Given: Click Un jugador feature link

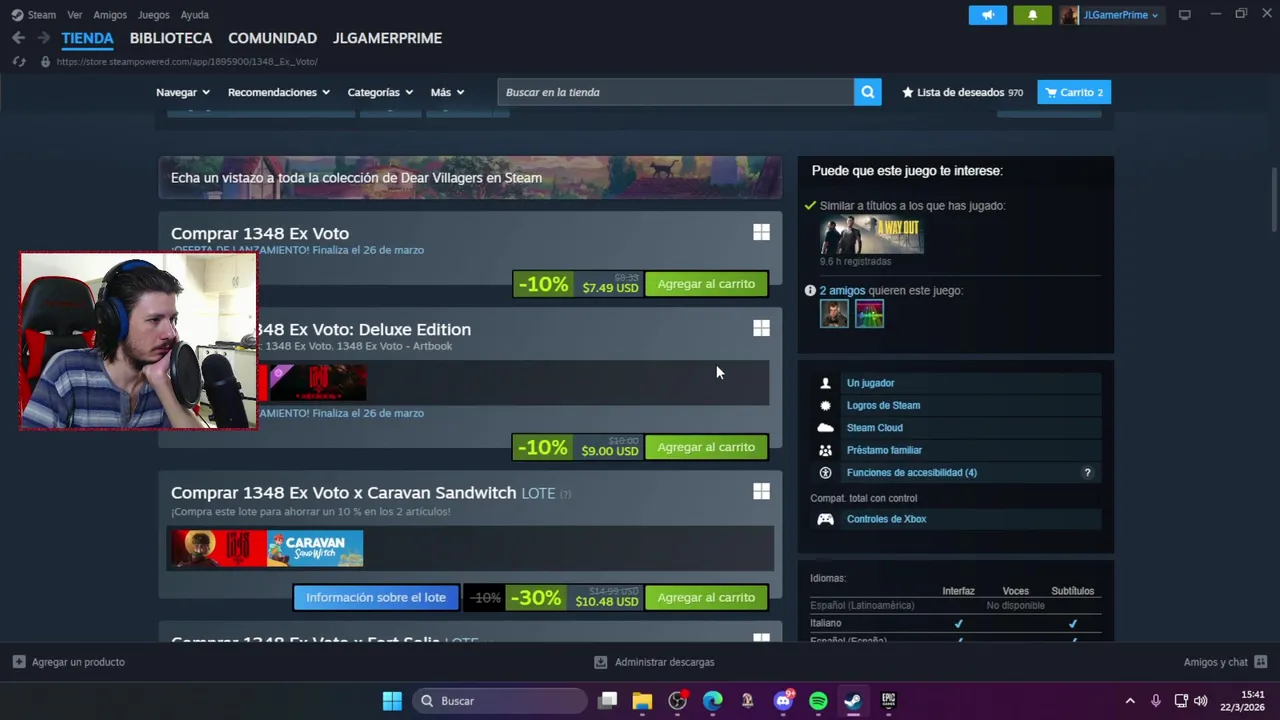Looking at the screenshot, I should coord(870,383).
